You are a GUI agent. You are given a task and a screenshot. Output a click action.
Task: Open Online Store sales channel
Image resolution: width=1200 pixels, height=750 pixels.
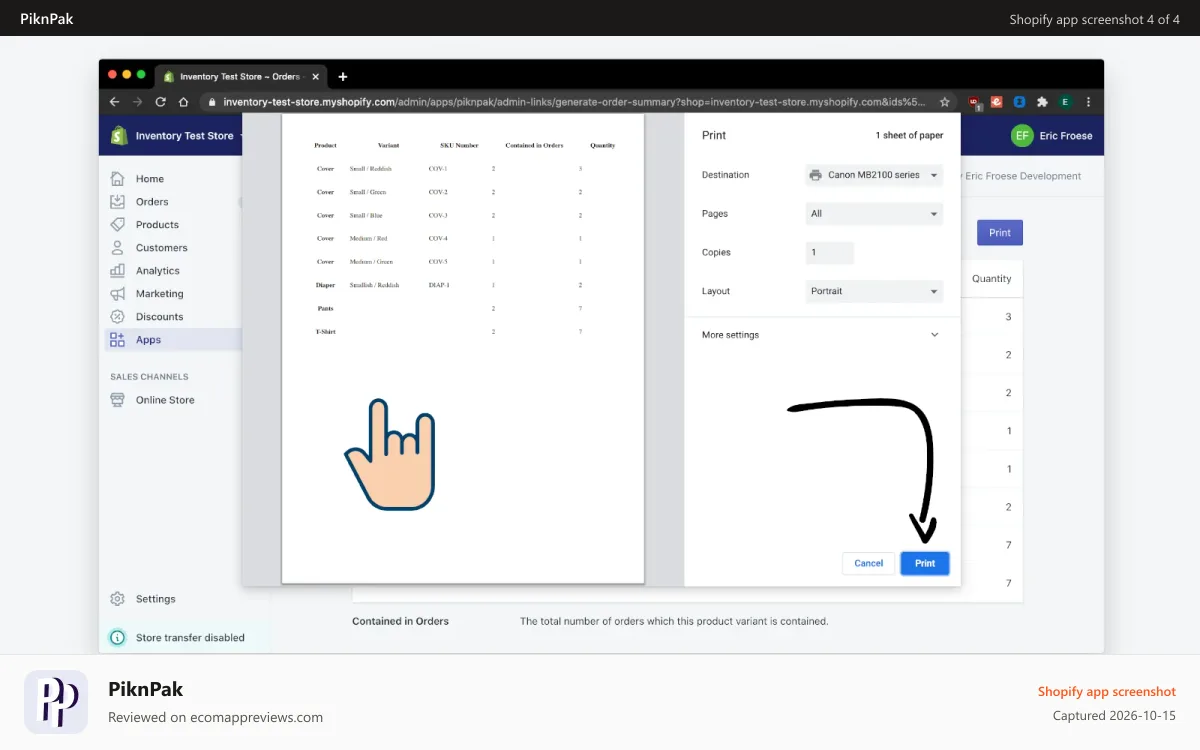(x=165, y=400)
